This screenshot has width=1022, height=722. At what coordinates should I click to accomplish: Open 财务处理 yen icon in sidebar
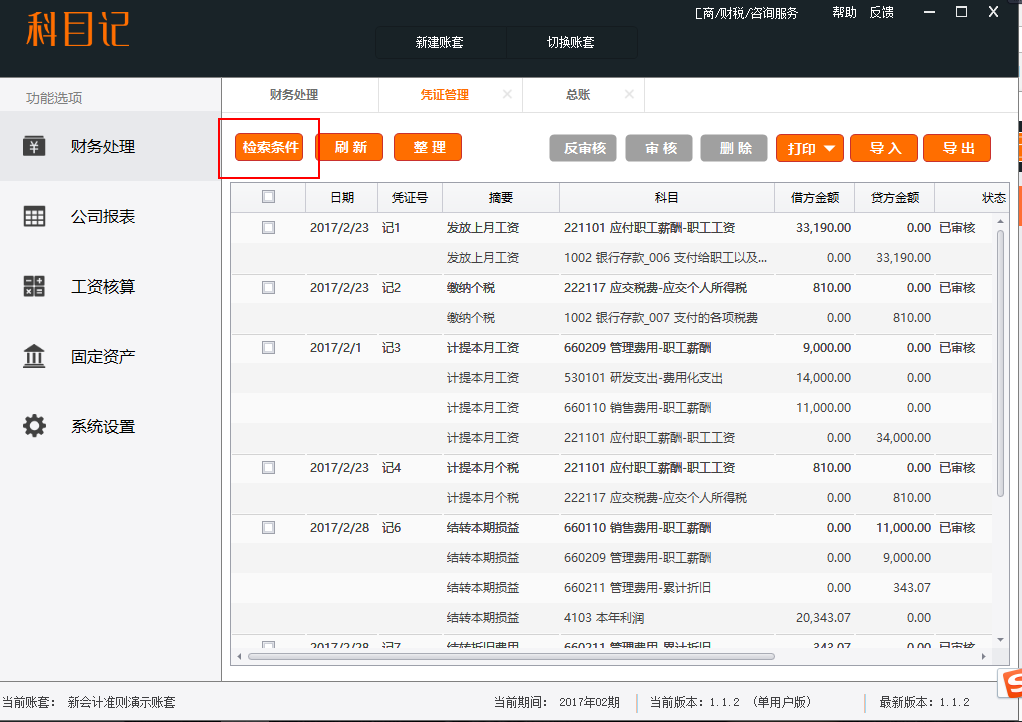35,147
